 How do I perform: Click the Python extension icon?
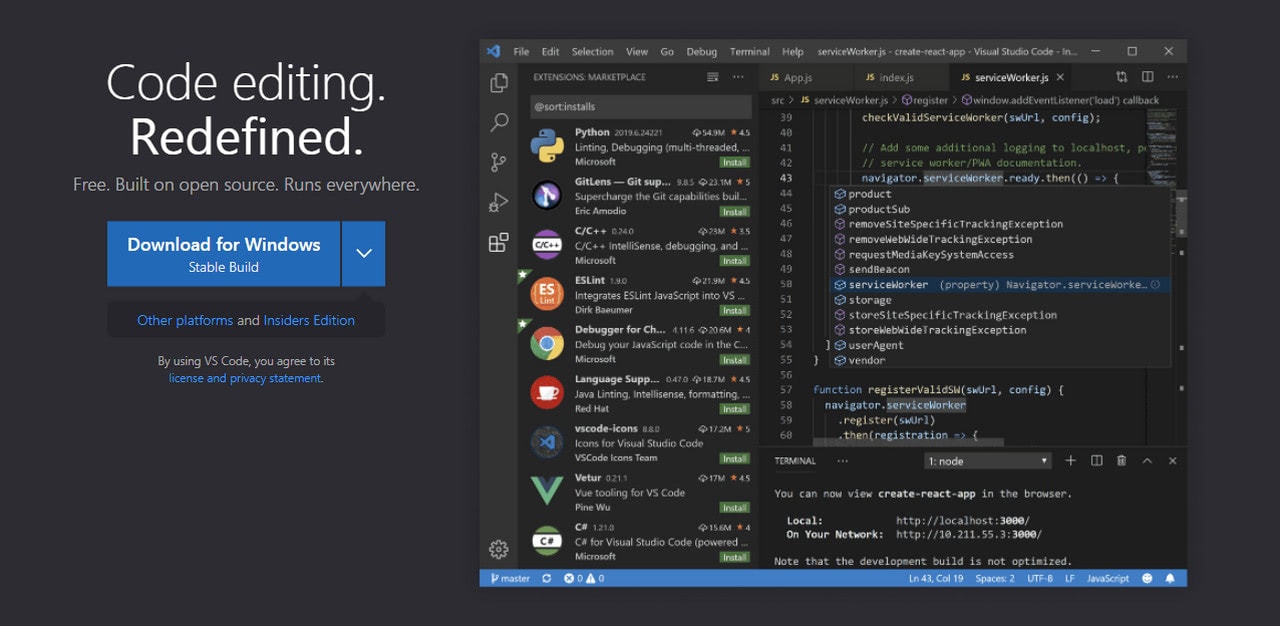click(547, 146)
